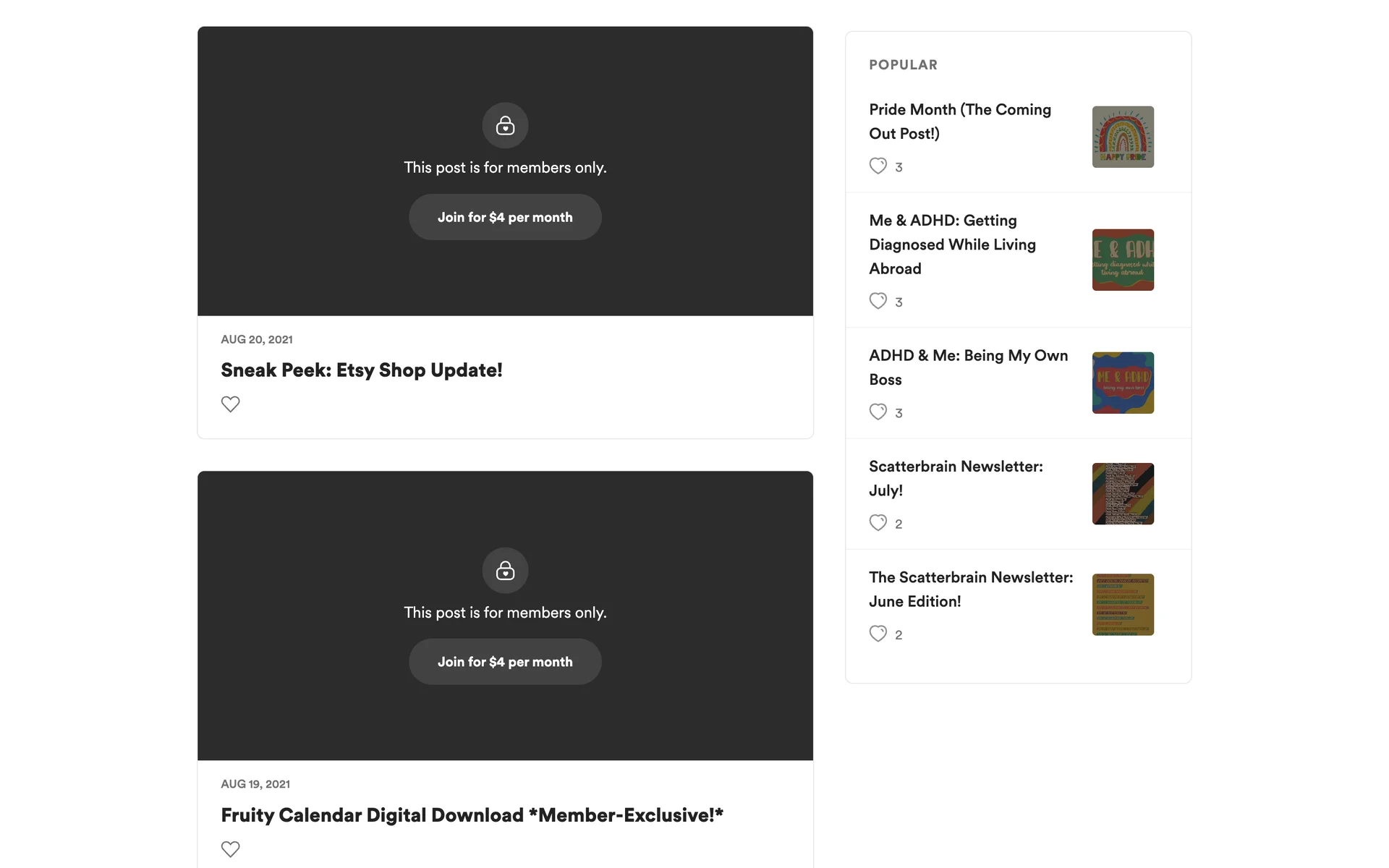Click heart on Pride Month popular post
The width and height of the screenshot is (1389, 868).
[x=878, y=166]
